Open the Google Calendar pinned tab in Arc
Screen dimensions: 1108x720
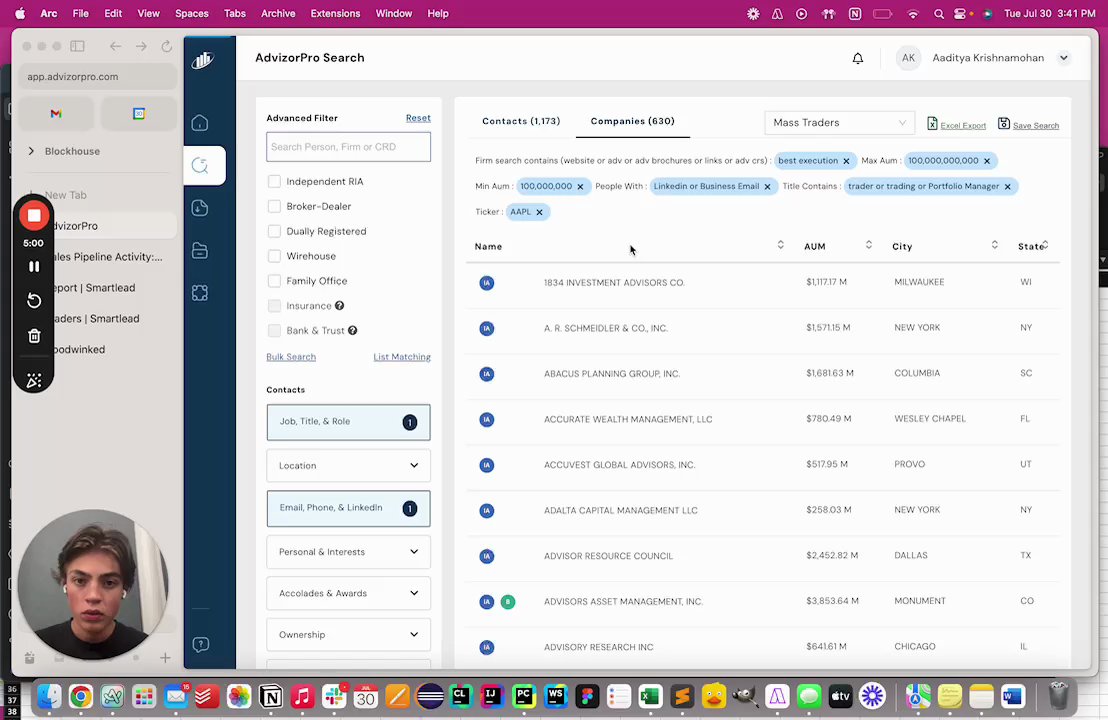(x=138, y=114)
